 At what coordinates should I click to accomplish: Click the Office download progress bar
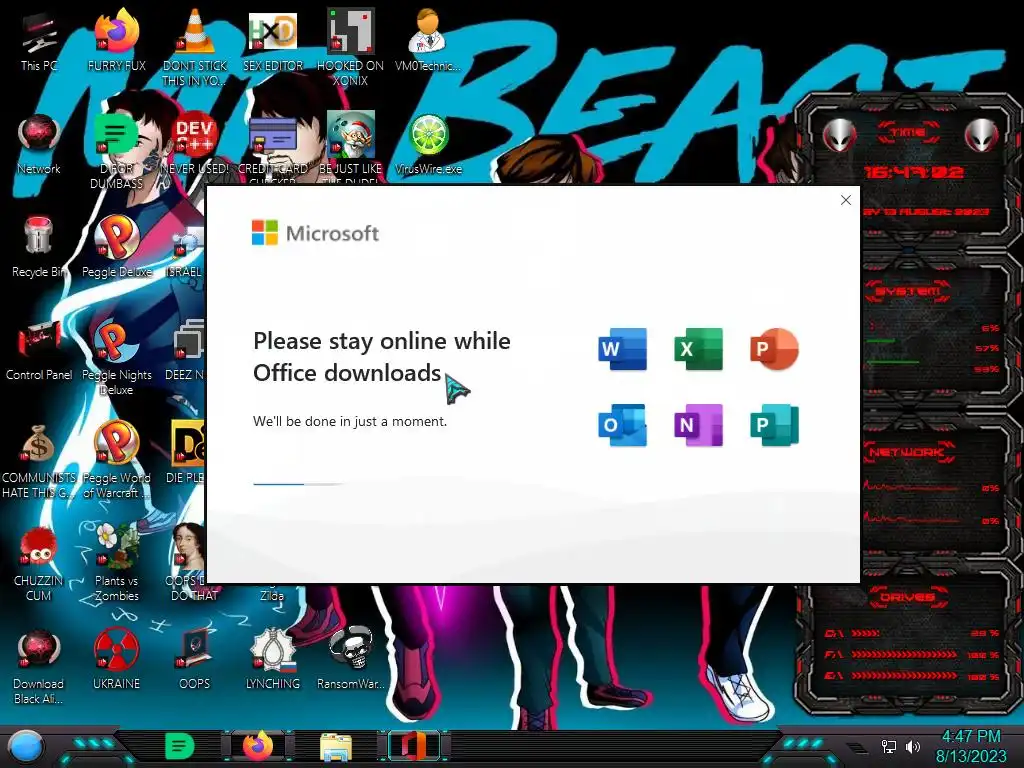(300, 484)
